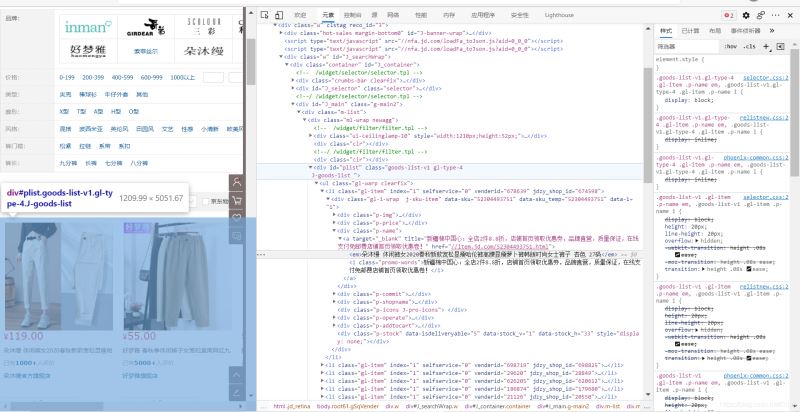
Task: Toggle the :hov element state button
Action: (x=730, y=46)
